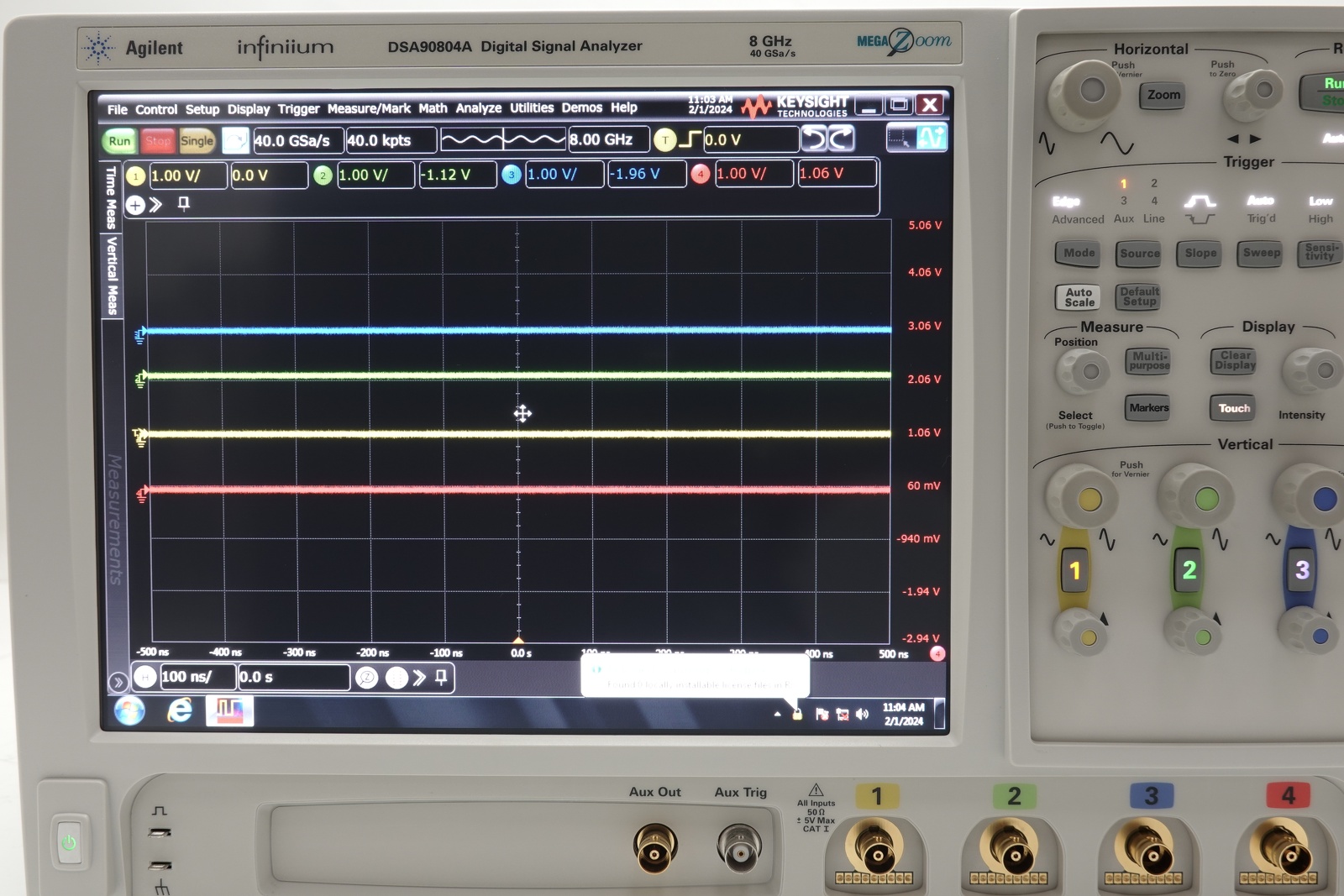Start acquisition with the green Run button

[119, 141]
